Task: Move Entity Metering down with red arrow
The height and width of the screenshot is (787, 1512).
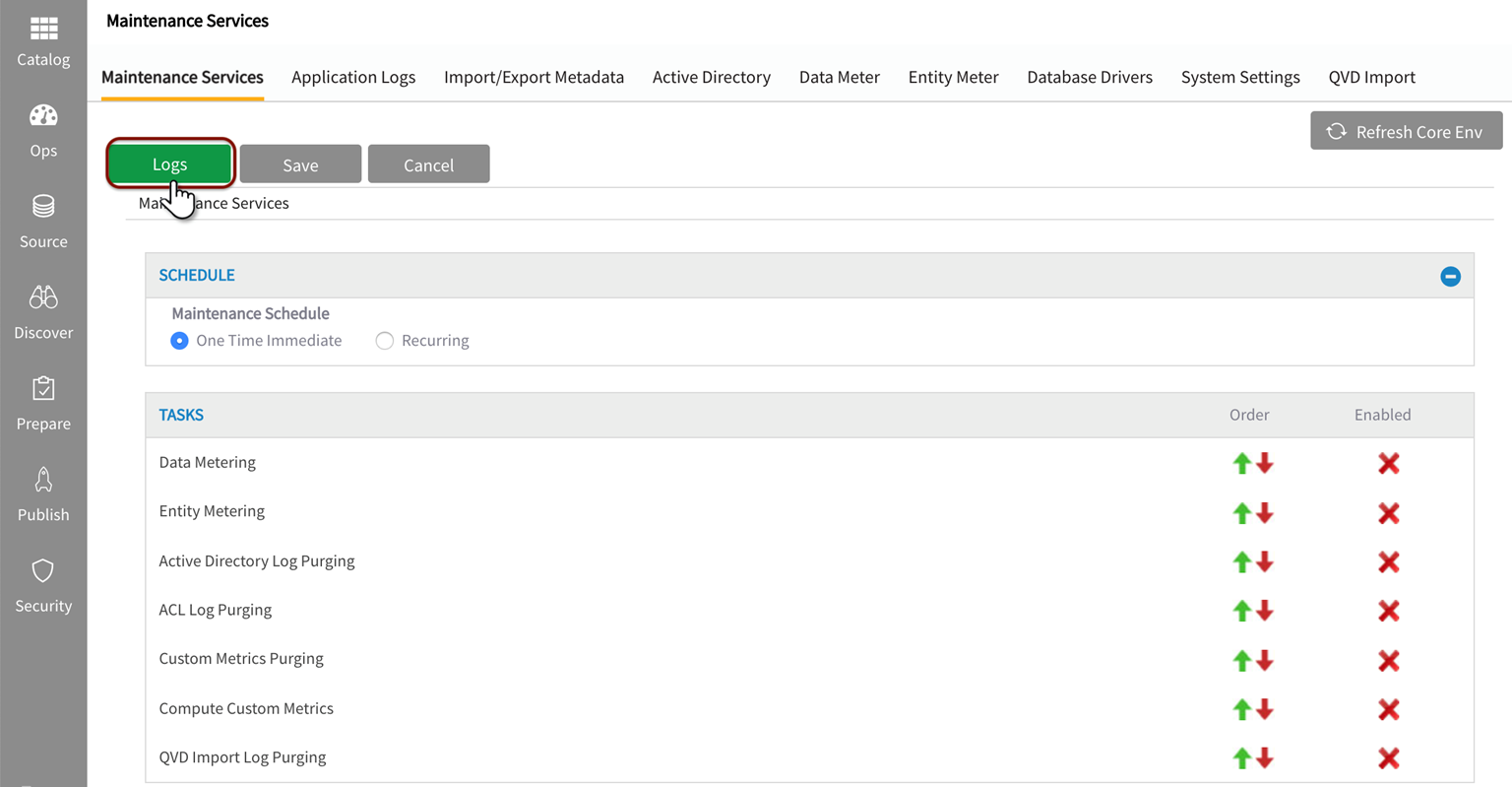Action: [x=1265, y=512]
